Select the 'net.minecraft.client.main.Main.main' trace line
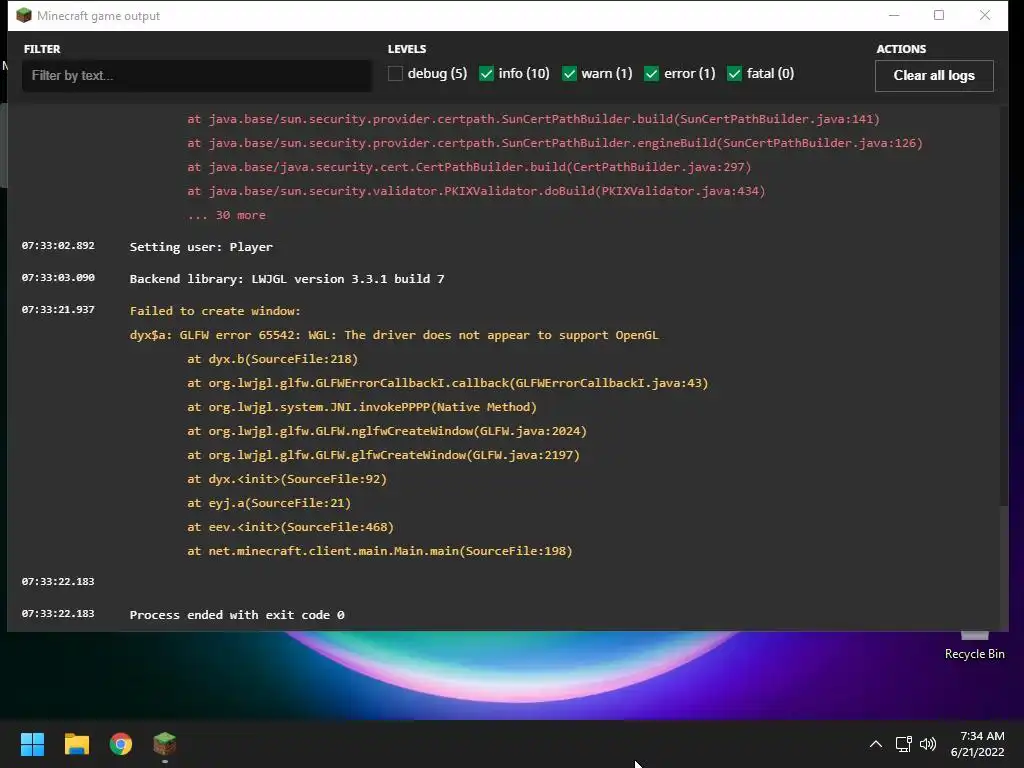This screenshot has height=768, width=1024. 380,551
